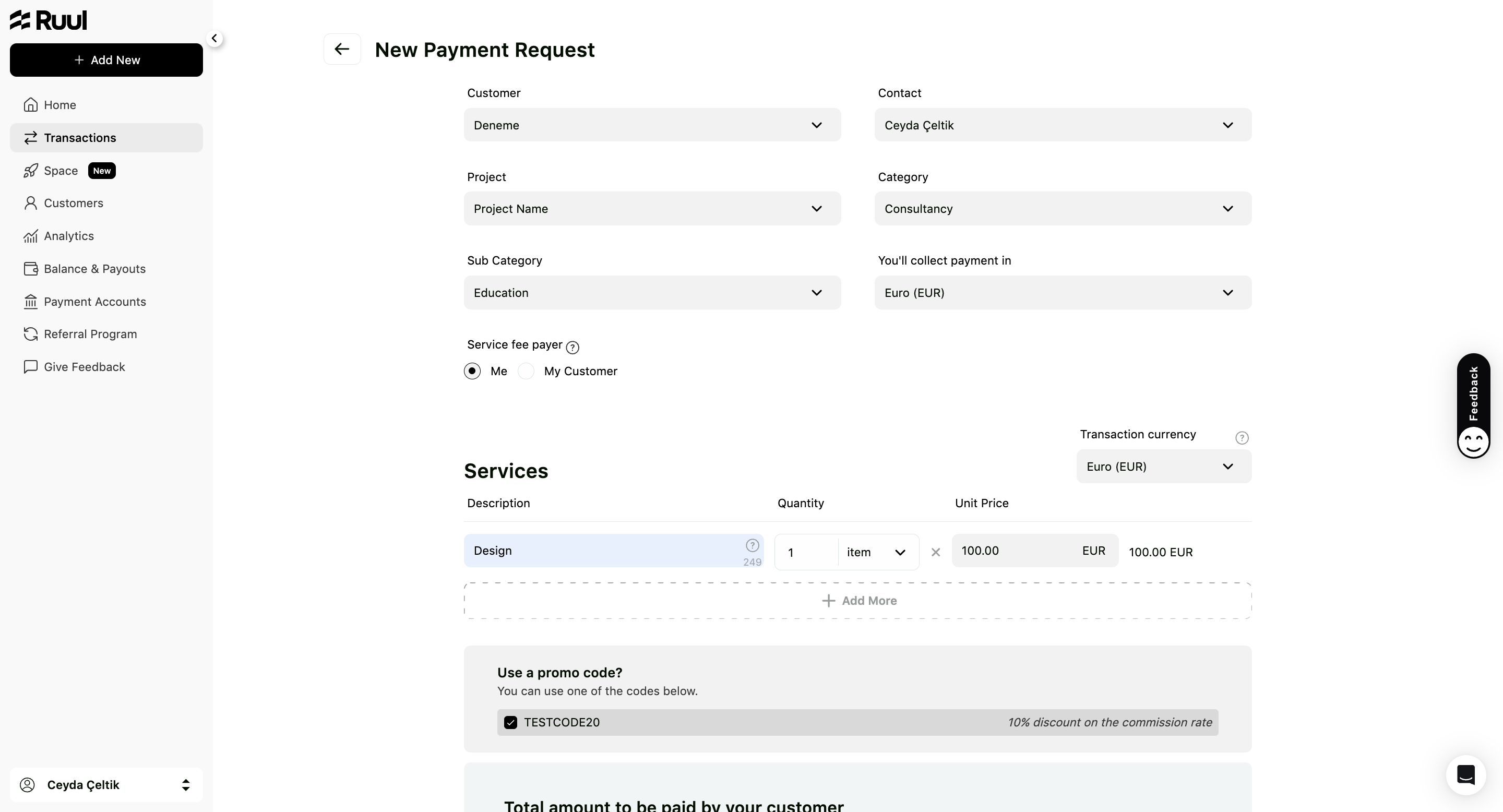Click the back arrow button
1503x812 pixels.
[342, 50]
